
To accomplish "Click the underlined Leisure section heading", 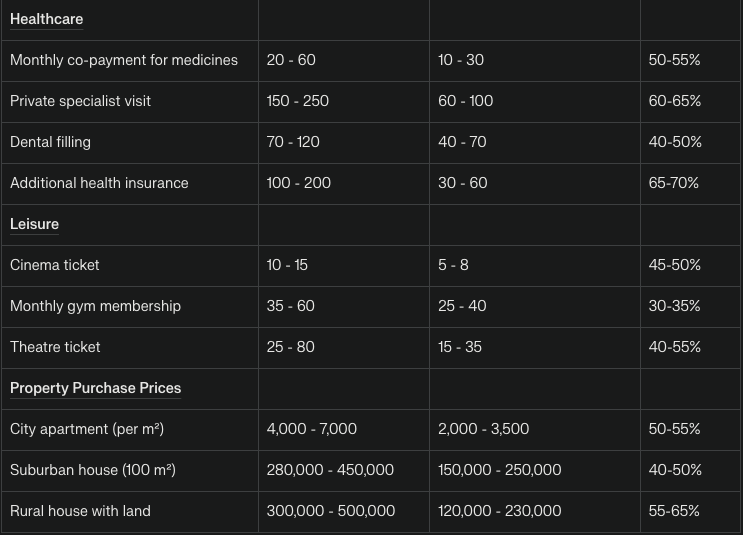I will (35, 224).
